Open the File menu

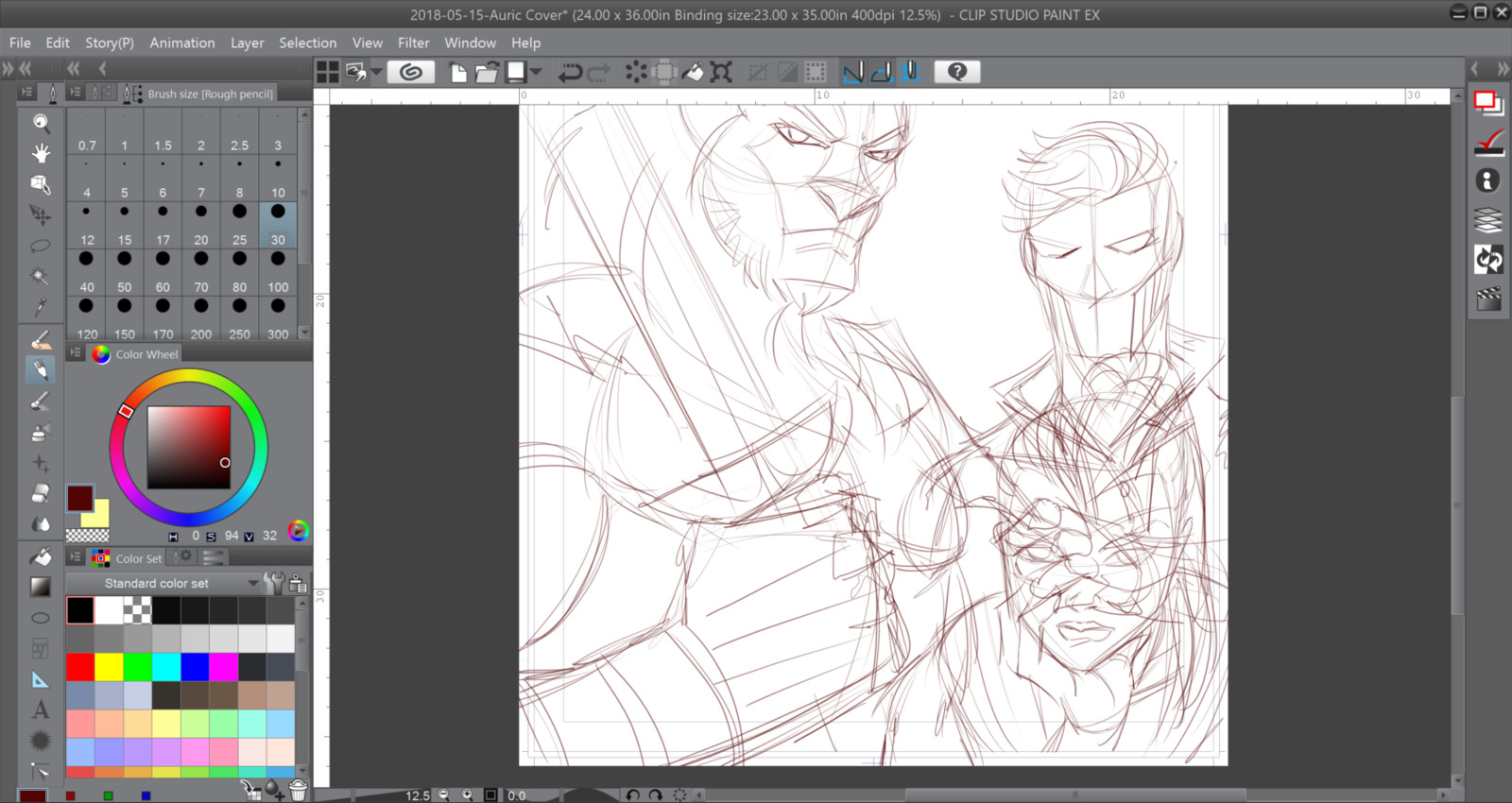click(x=20, y=43)
